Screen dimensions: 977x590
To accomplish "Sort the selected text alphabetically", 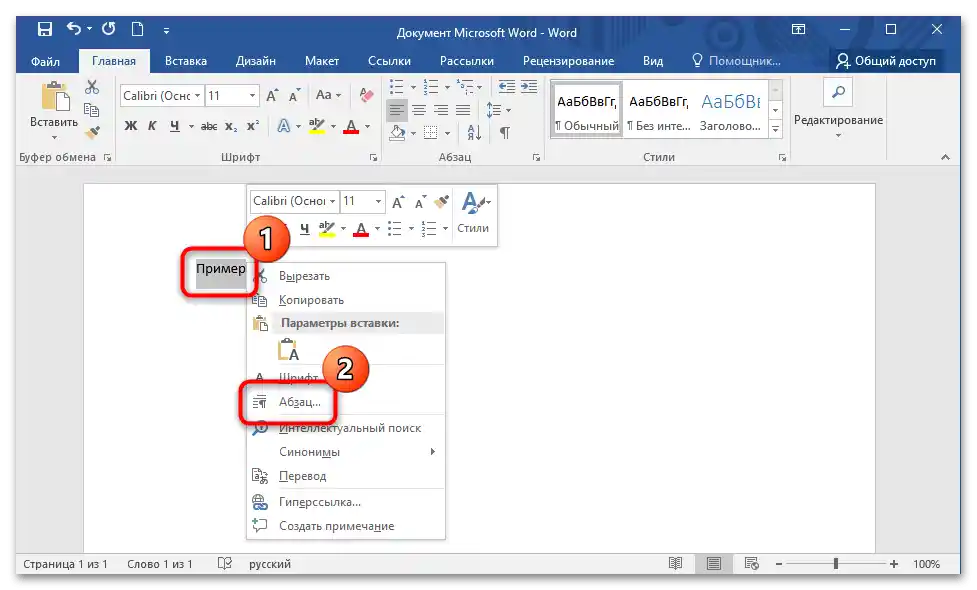I will point(474,132).
